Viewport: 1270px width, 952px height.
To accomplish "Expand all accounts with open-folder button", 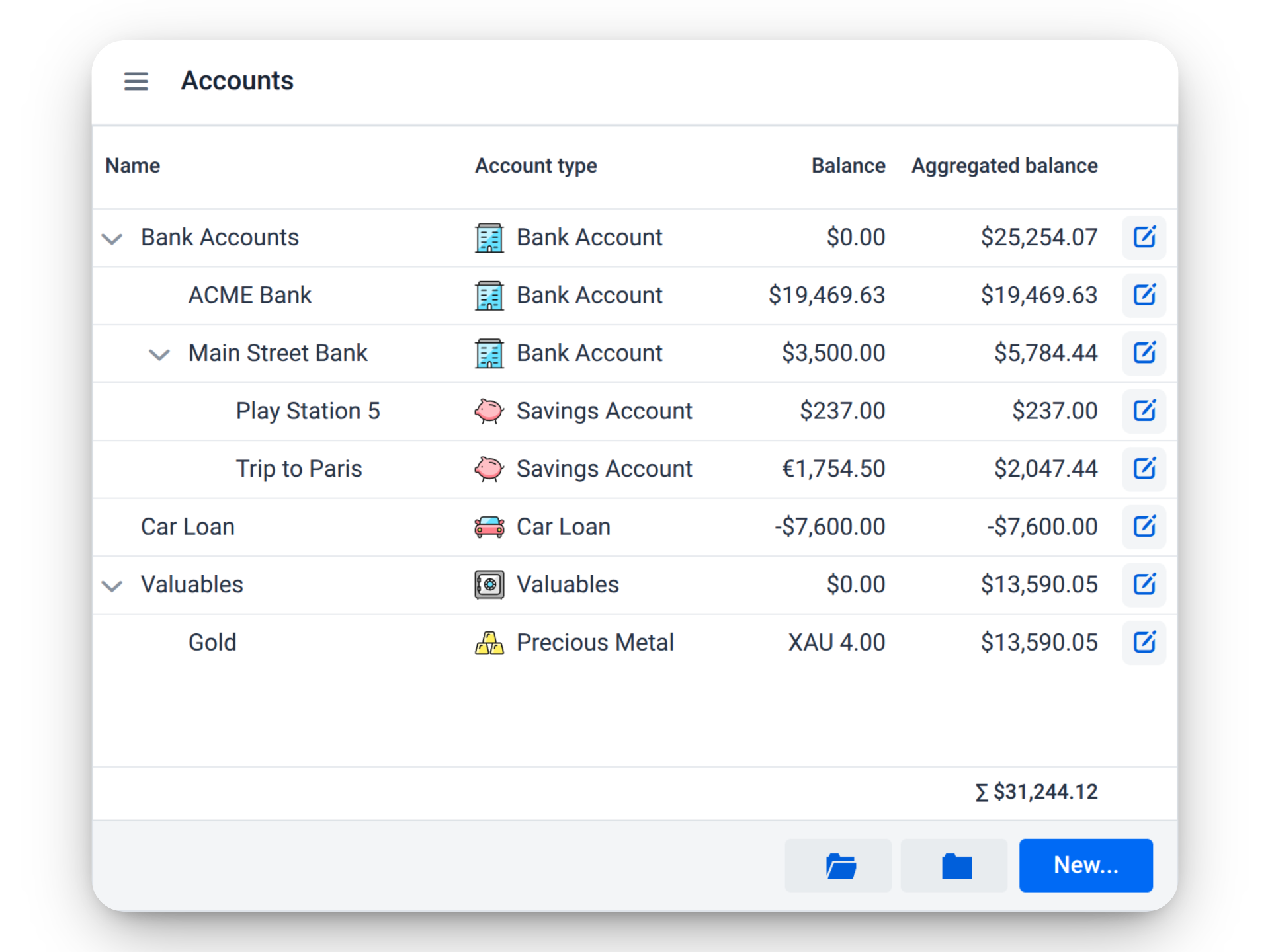I will point(838,865).
